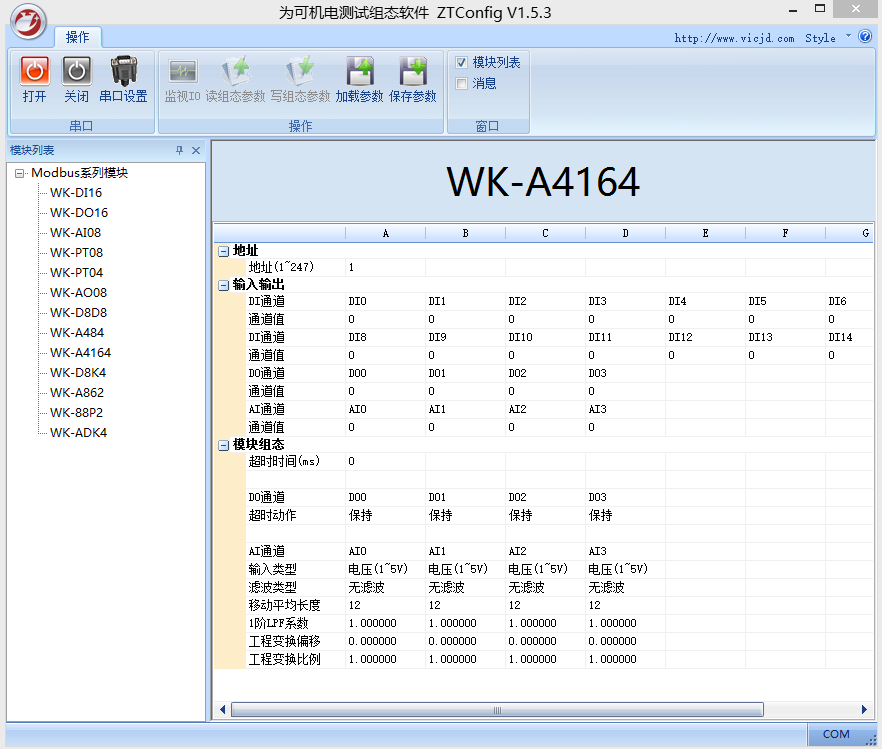Open the www.vicjd.com link
882x749 pixels.
point(734,38)
